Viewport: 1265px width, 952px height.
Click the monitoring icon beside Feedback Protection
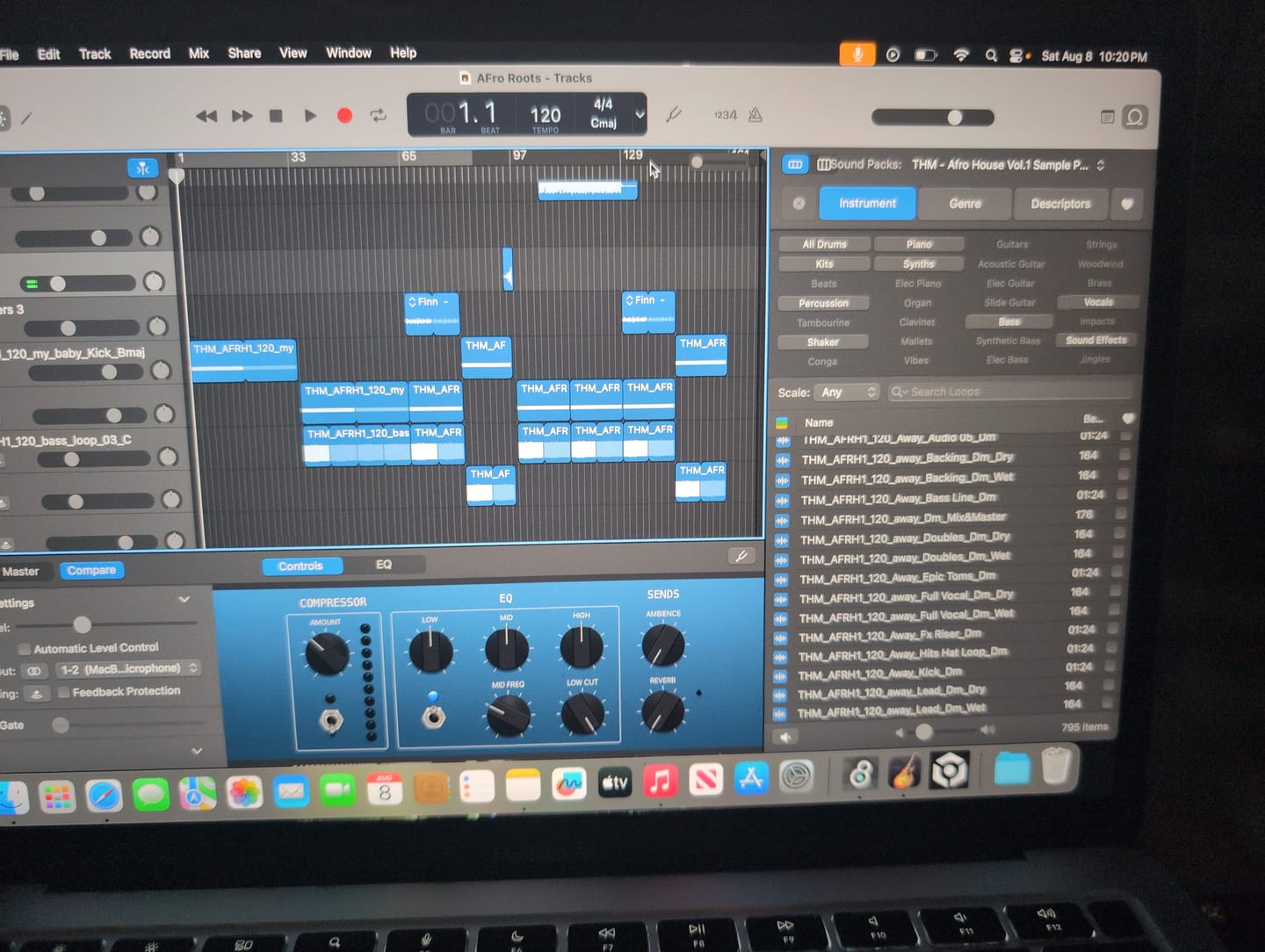(x=36, y=694)
